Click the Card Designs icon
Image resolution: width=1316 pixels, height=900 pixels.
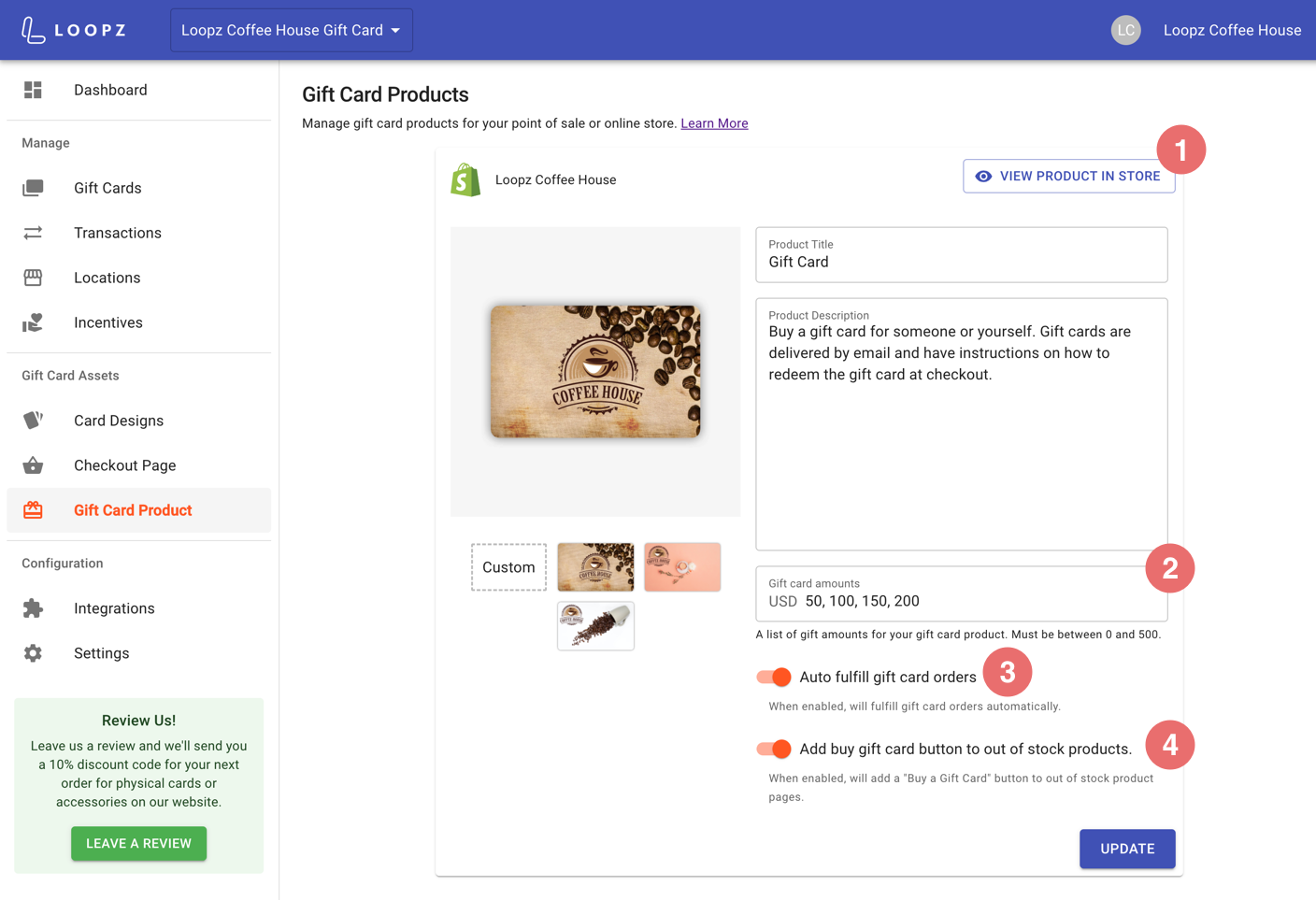pos(33,421)
